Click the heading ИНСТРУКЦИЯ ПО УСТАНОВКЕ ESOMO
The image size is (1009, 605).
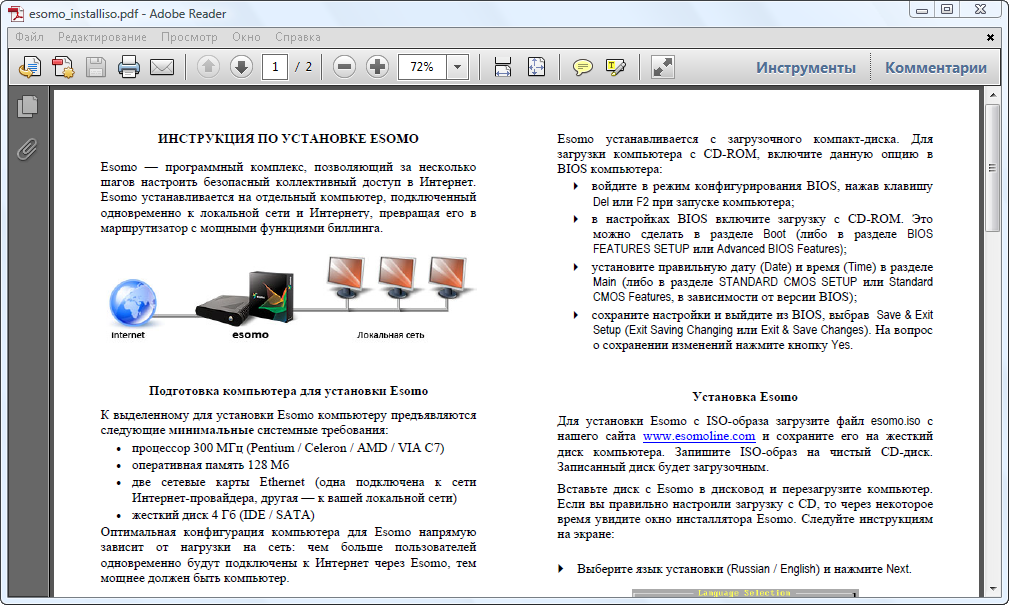[288, 138]
